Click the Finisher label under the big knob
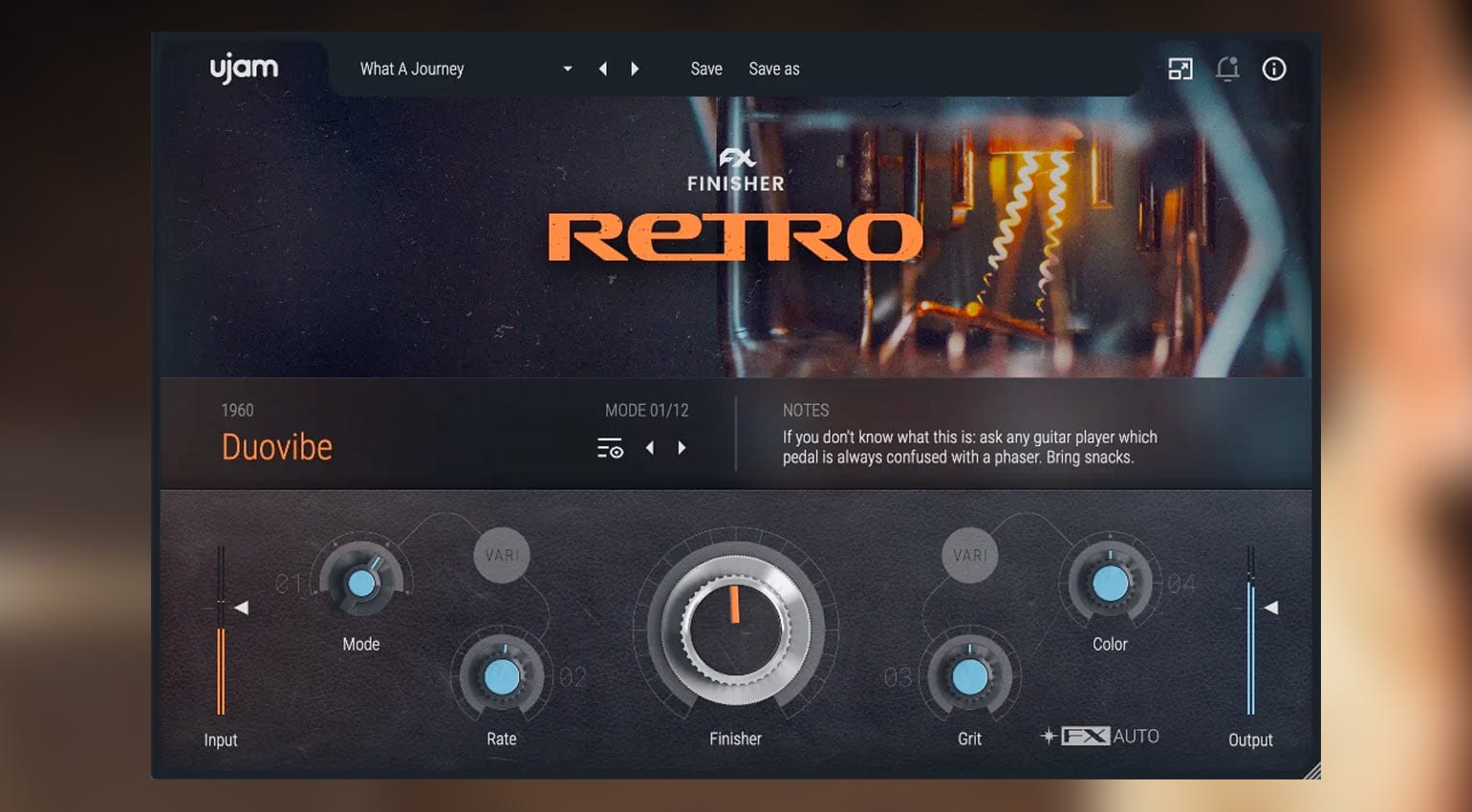The height and width of the screenshot is (812, 1472). tap(736, 738)
